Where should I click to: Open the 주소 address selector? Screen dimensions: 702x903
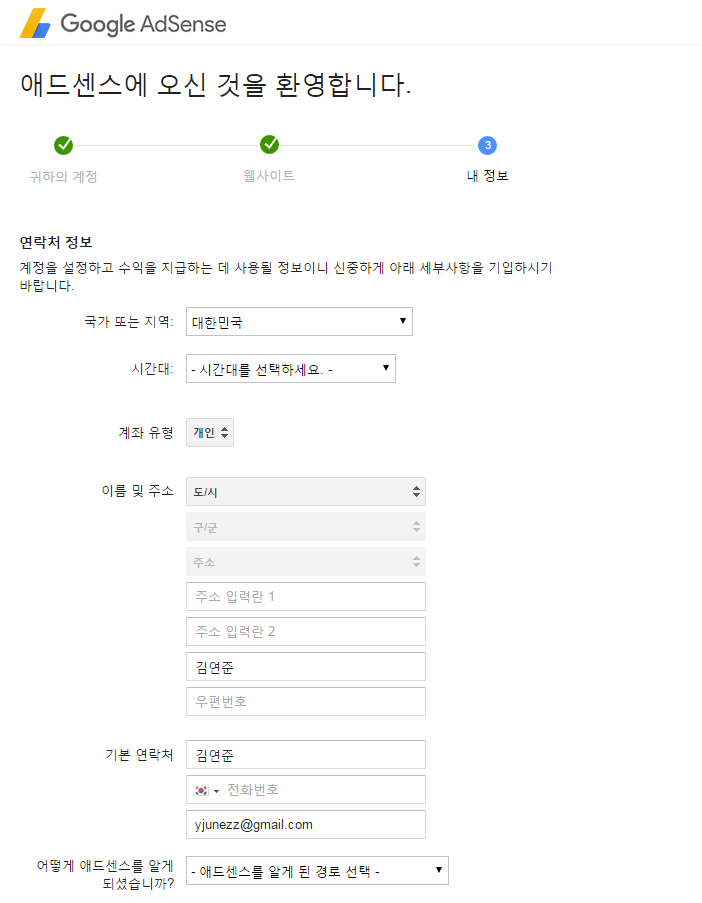[x=306, y=561]
